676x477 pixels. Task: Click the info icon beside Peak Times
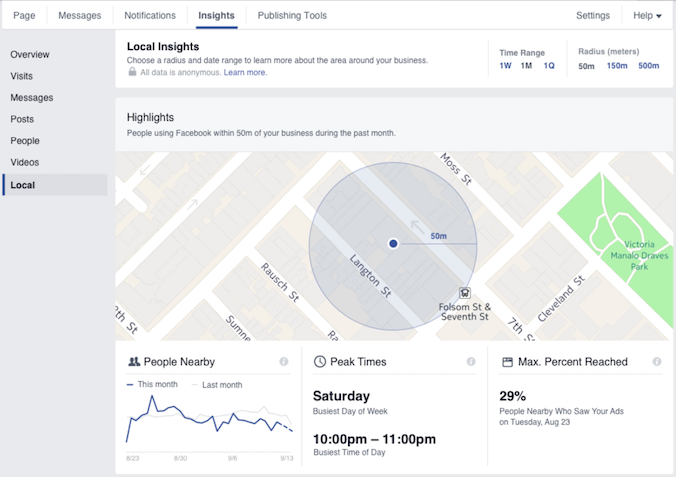[x=471, y=362]
